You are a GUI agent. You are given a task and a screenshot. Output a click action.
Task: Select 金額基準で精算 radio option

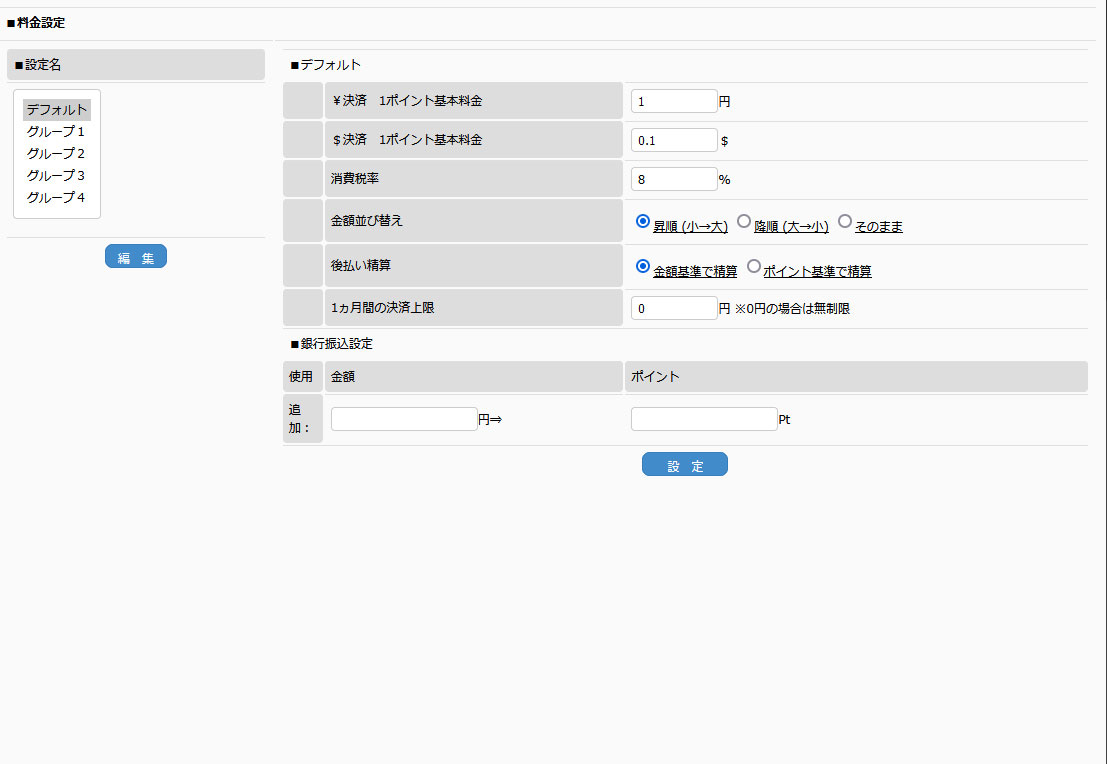coord(643,266)
